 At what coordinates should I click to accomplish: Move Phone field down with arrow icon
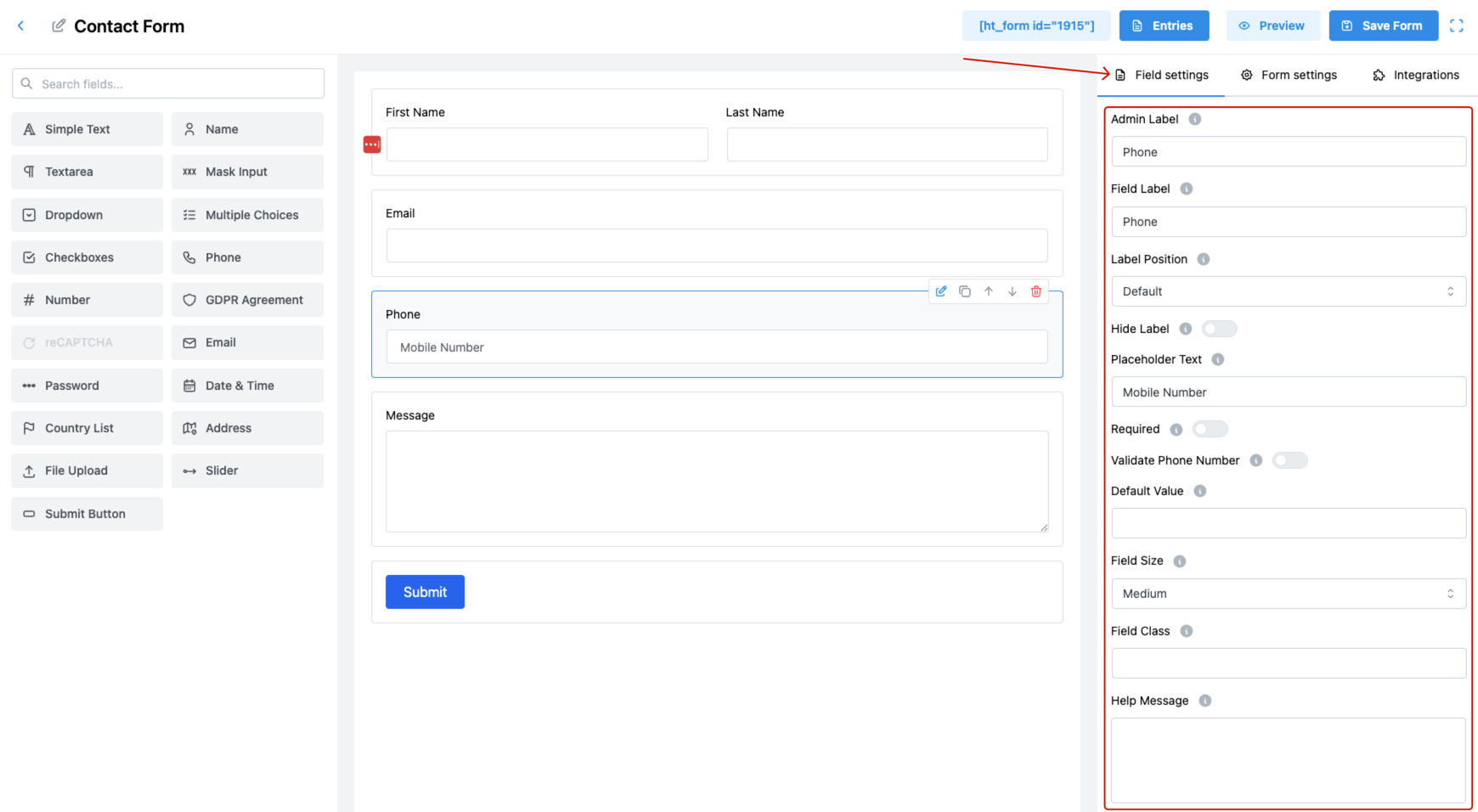point(1013,291)
